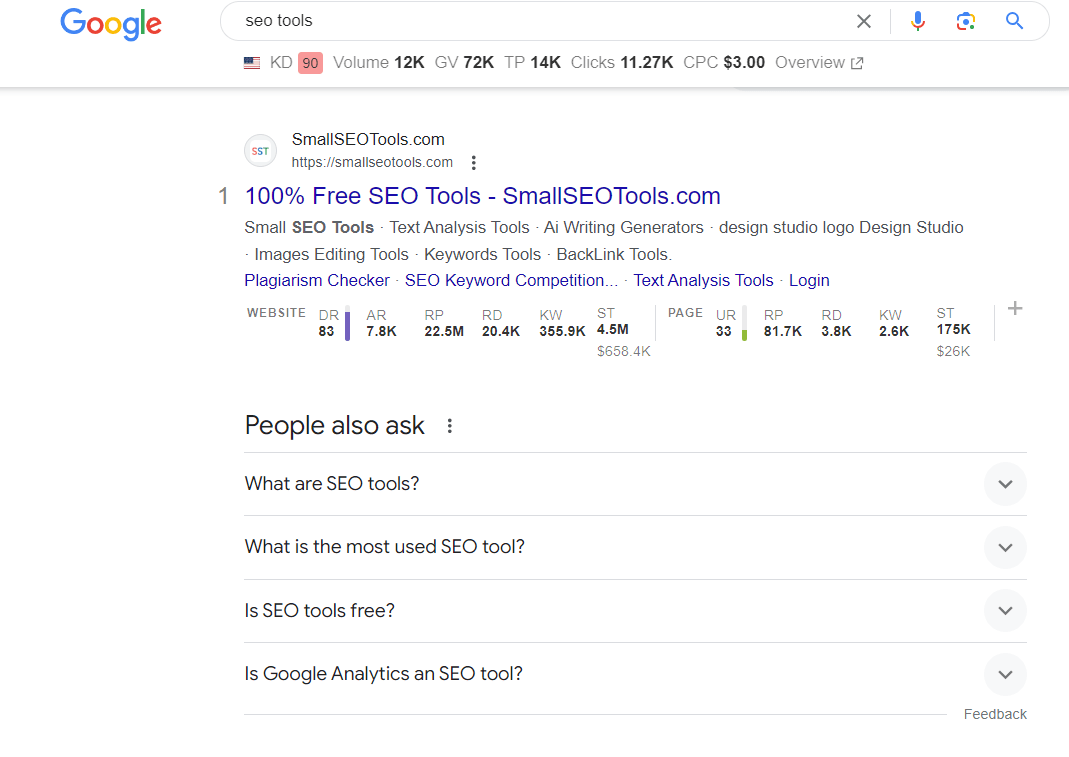Open Google Lens image search

(x=965, y=21)
